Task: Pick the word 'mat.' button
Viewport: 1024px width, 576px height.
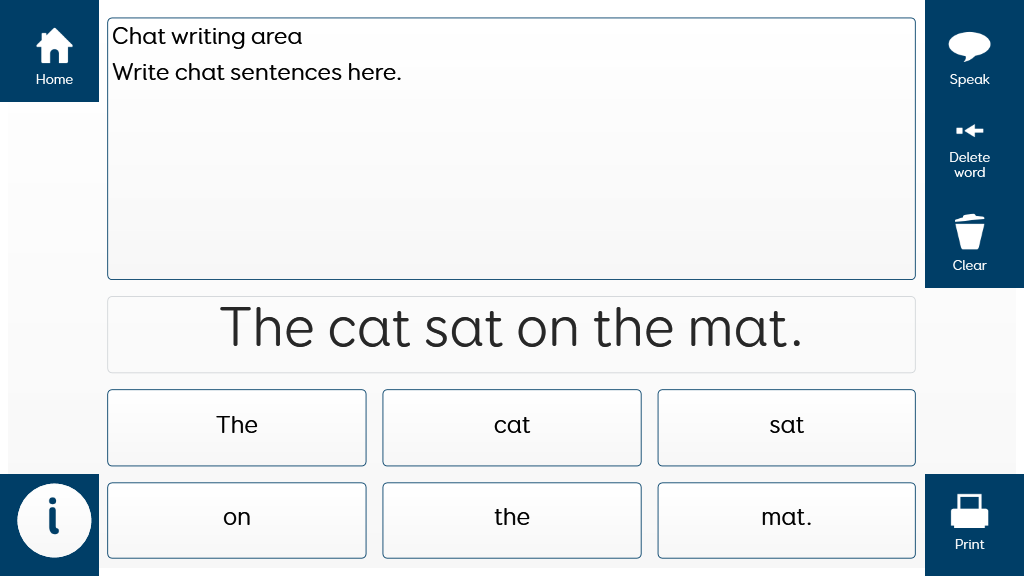Action: [786, 520]
